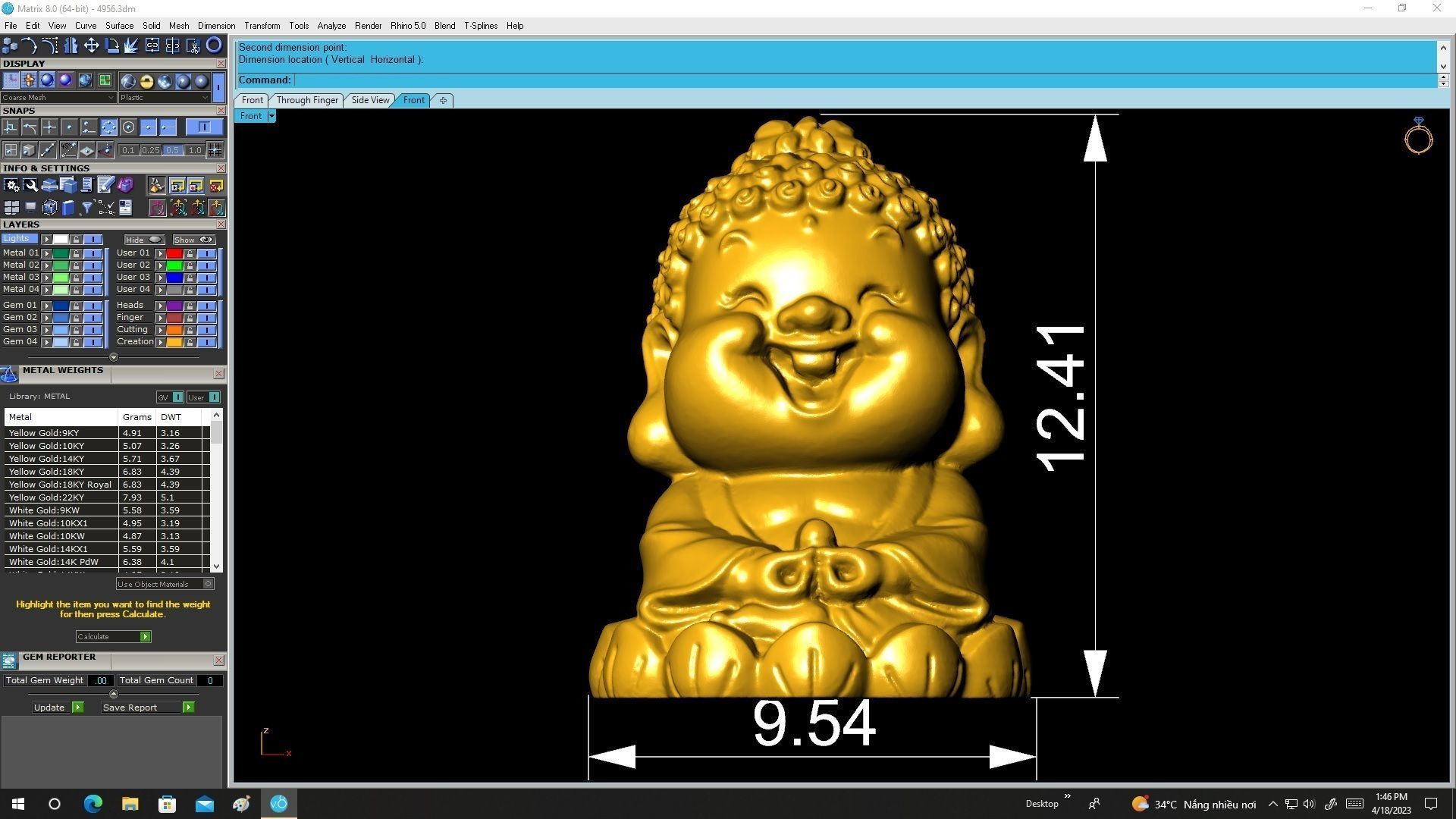Viewport: 1456px width, 819px height.
Task: Click the Mail app on taskbar
Action: pyautogui.click(x=204, y=804)
